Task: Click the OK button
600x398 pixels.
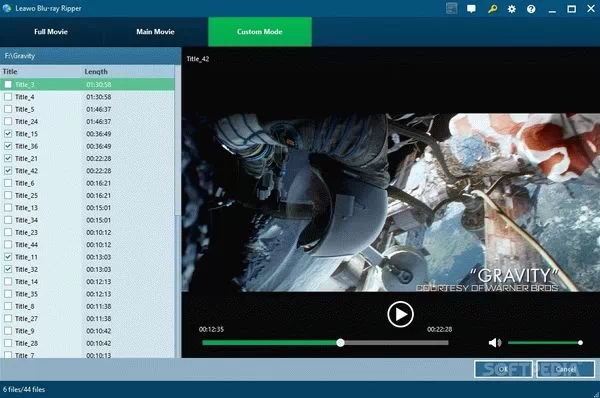Action: 503,369
